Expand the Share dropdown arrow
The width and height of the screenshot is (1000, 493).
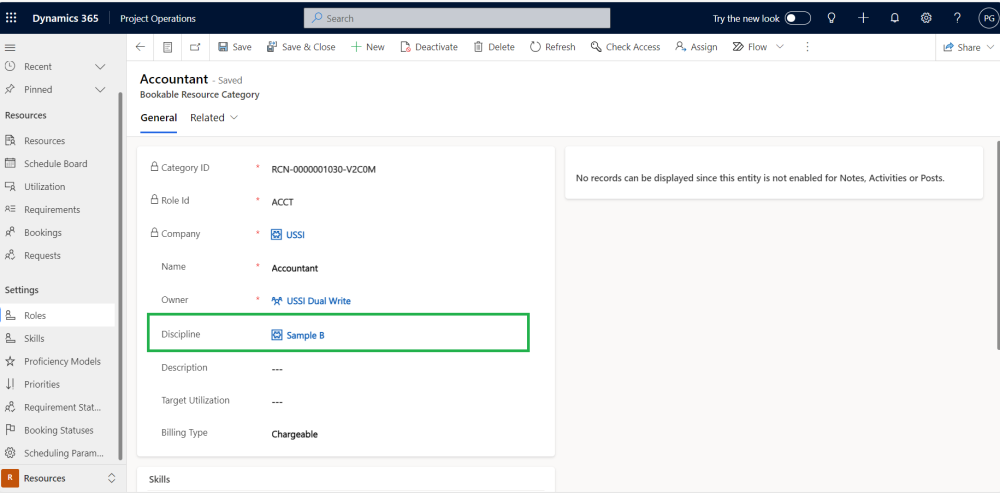tap(990, 47)
